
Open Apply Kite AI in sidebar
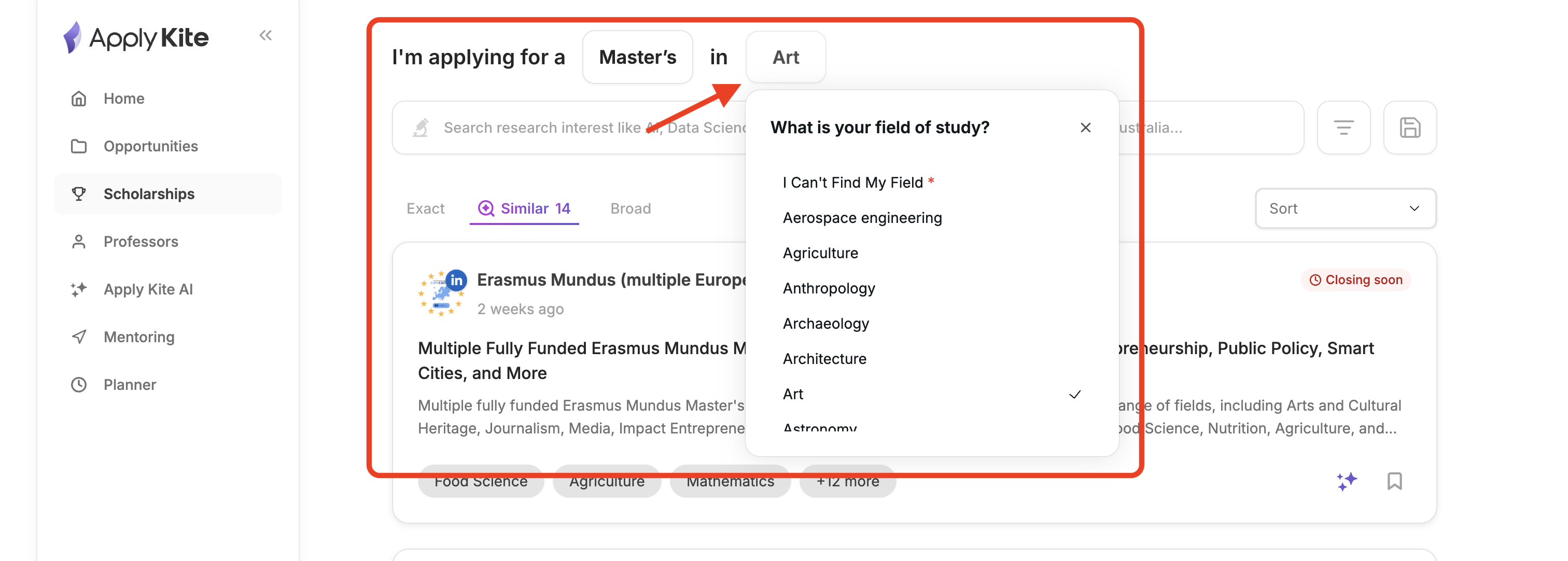[148, 289]
